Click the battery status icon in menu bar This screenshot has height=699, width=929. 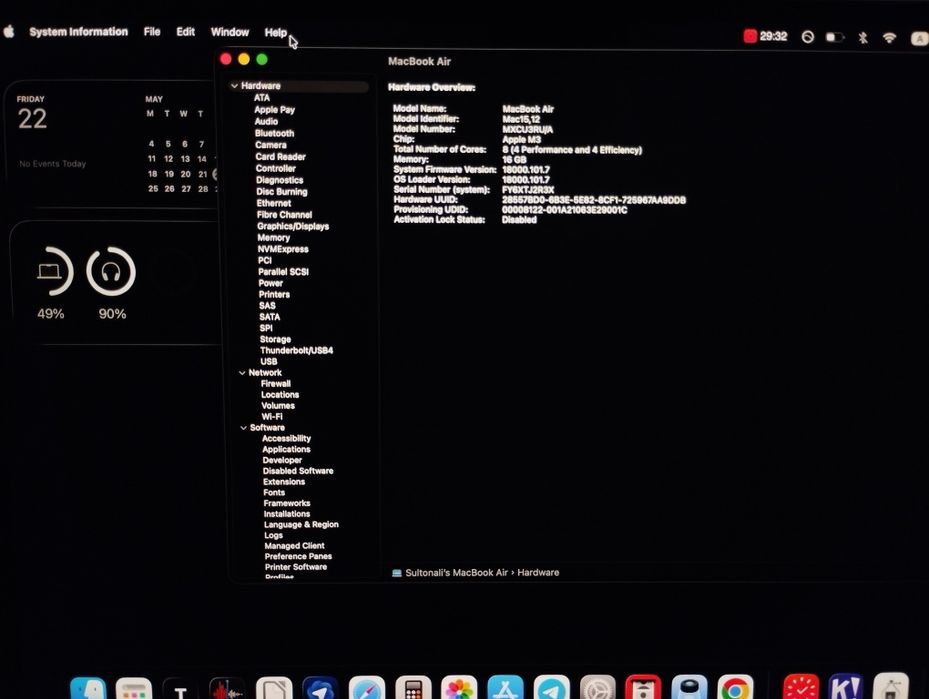pos(835,37)
